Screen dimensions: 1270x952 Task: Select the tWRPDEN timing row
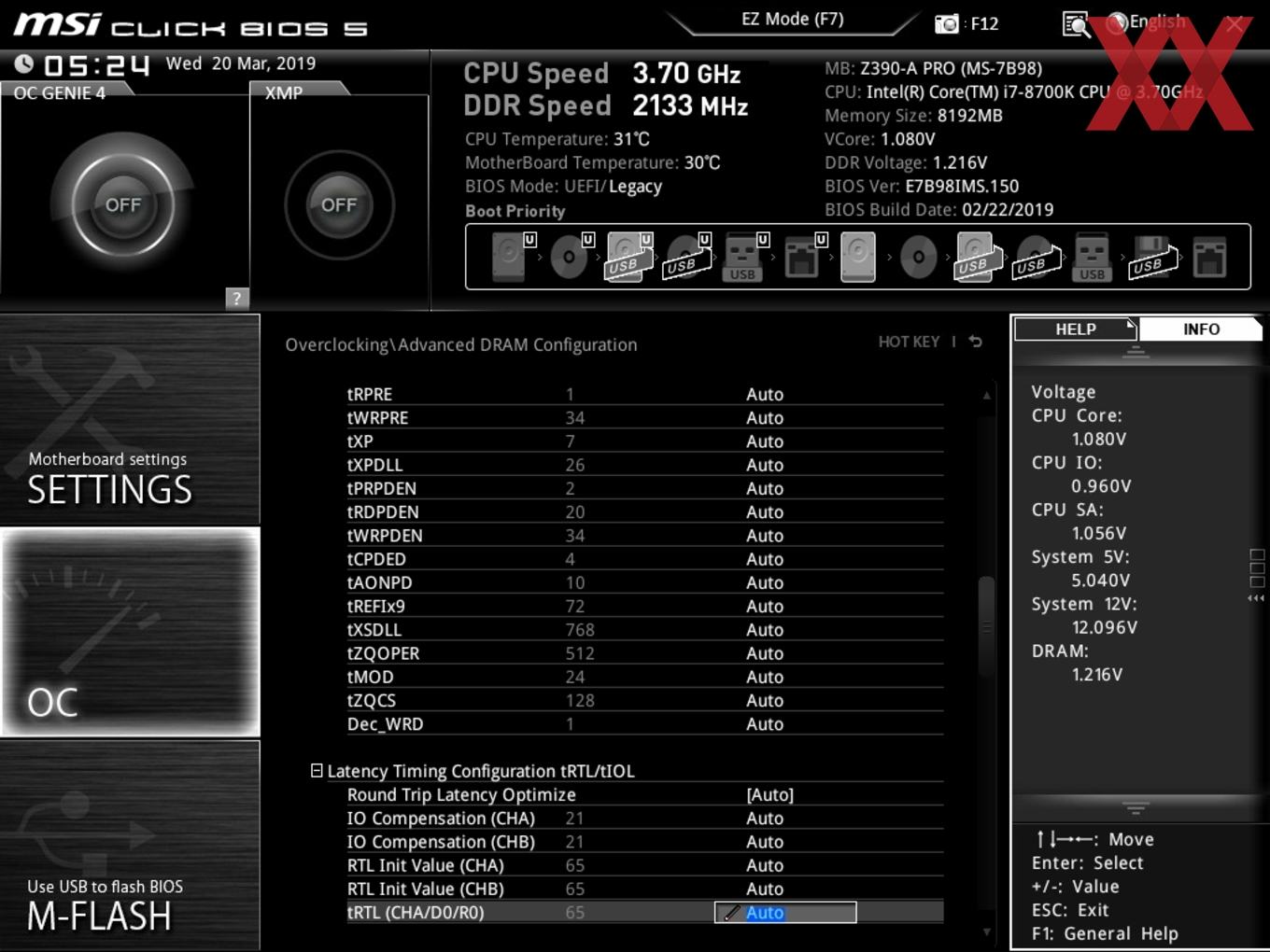click(644, 536)
